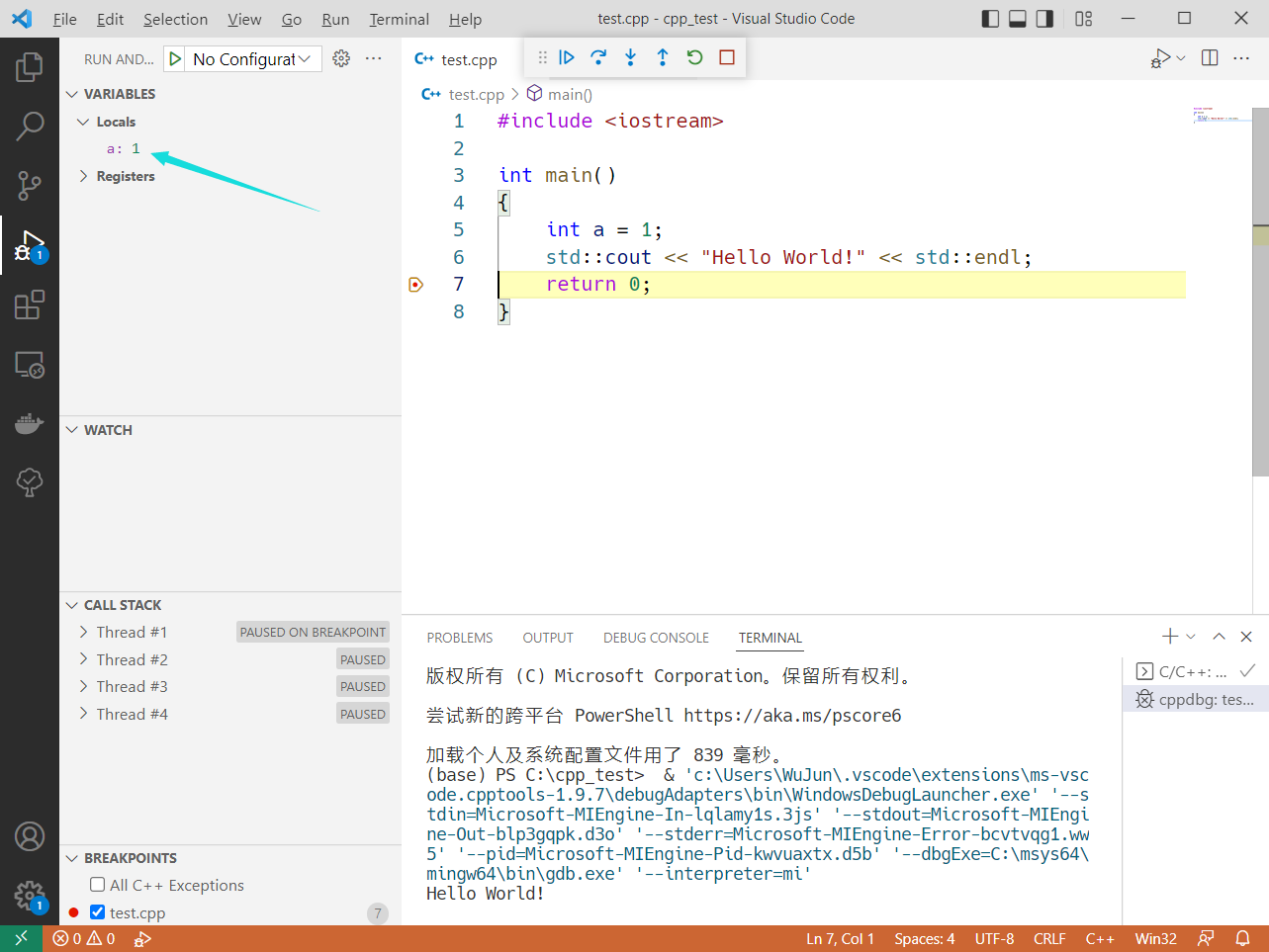Stop debugging using the red square icon
The width and height of the screenshot is (1269, 952).
(x=727, y=57)
